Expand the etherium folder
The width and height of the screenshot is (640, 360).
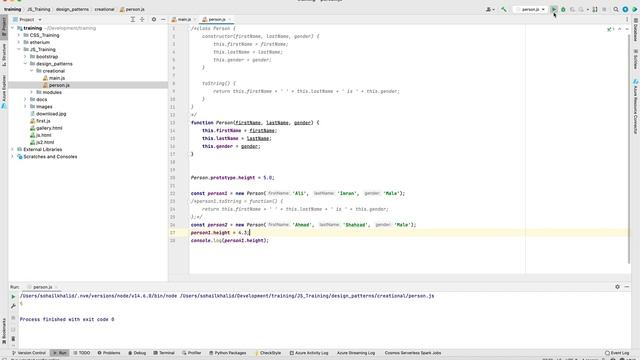click(x=19, y=42)
